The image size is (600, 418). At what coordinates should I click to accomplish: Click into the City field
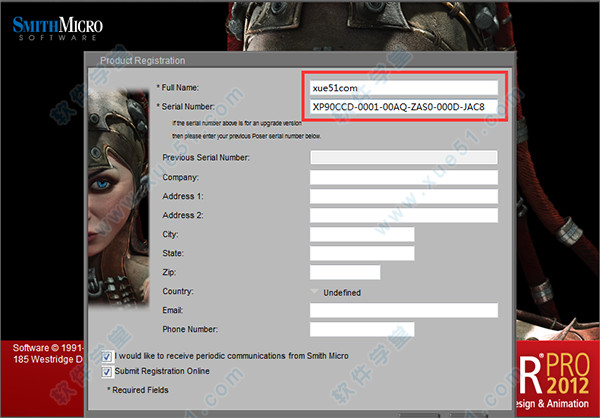362,234
